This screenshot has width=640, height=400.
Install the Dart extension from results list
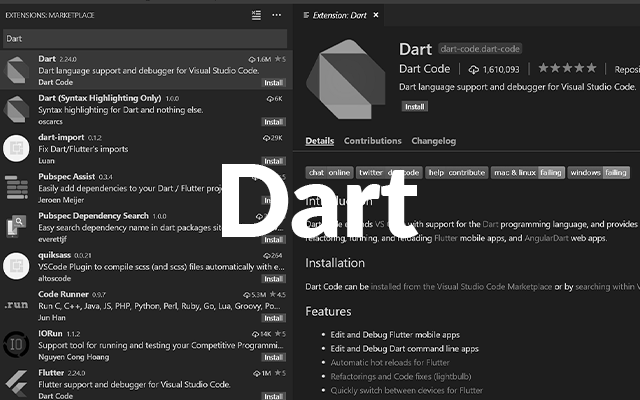[x=273, y=83]
